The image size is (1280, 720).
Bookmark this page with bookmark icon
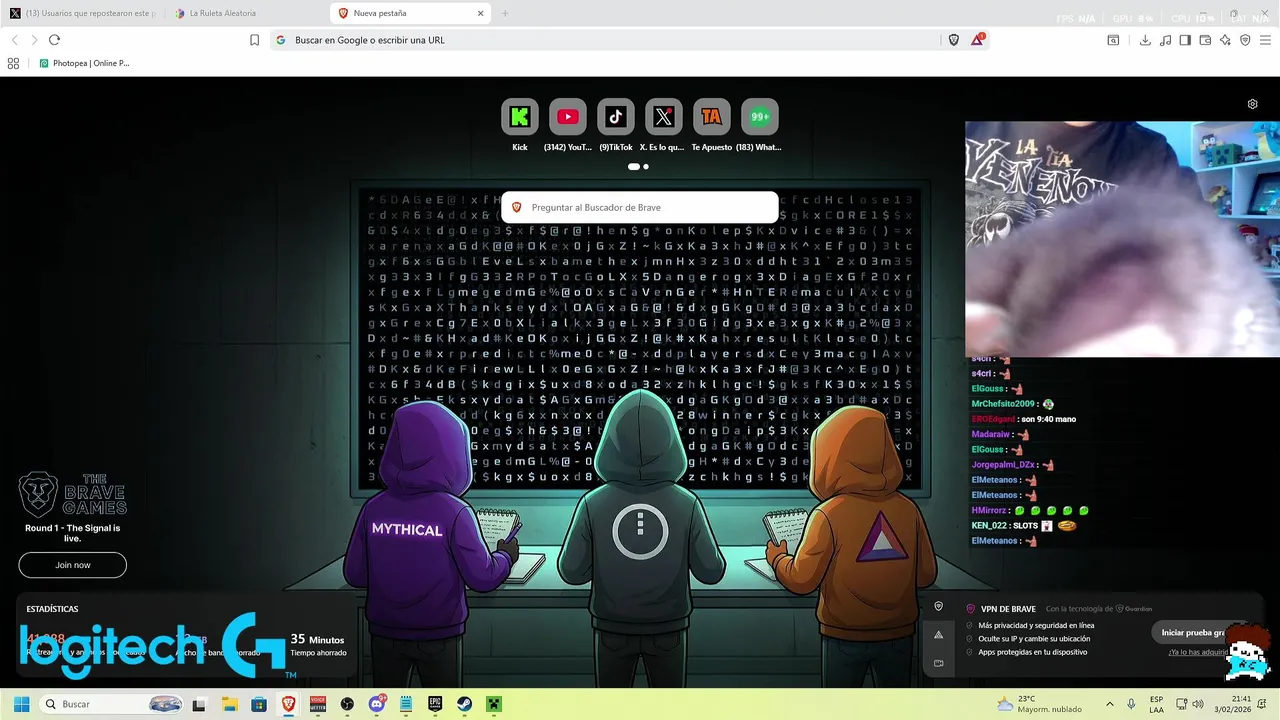pos(254,40)
